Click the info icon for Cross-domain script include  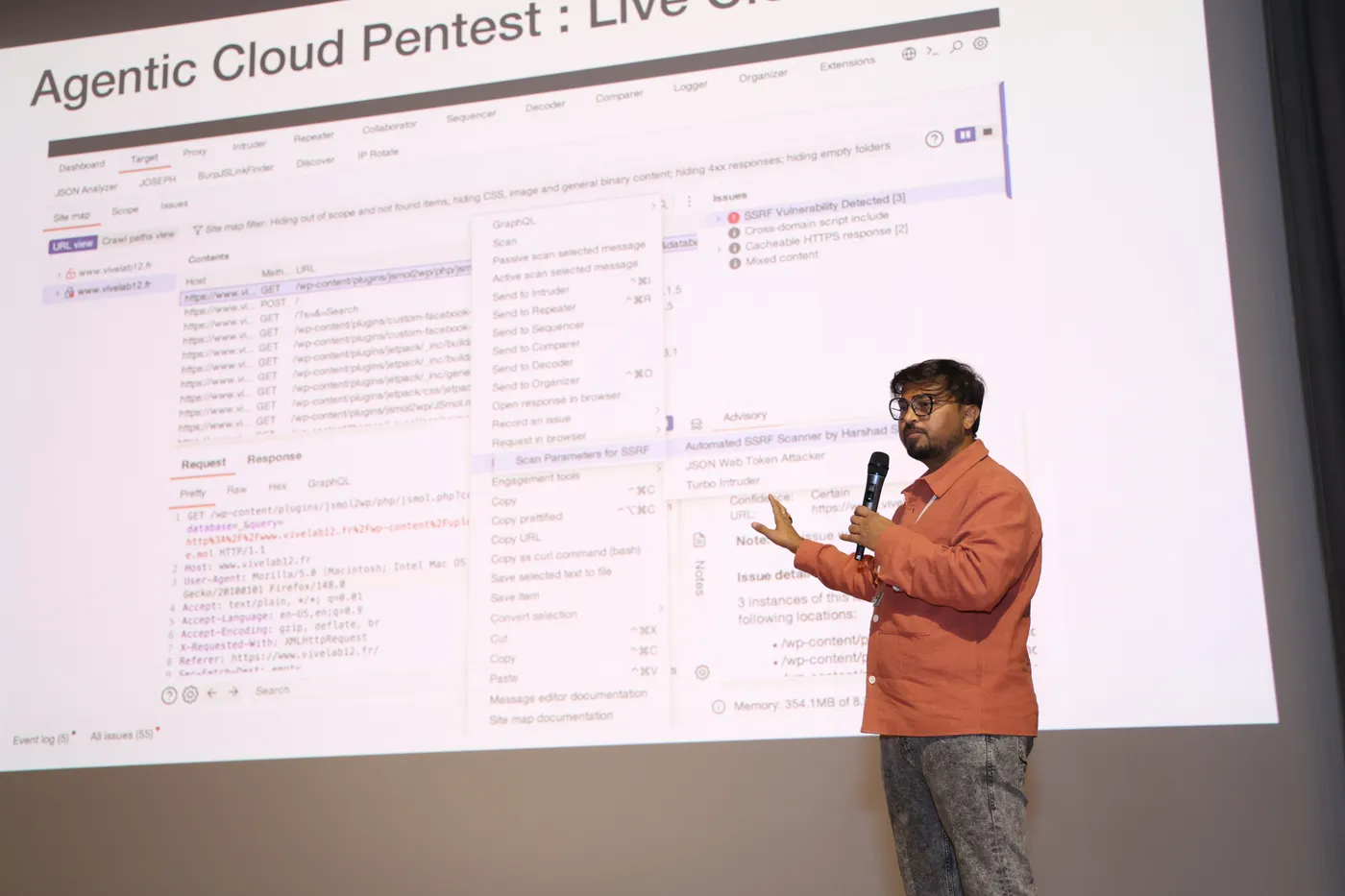pos(734,233)
